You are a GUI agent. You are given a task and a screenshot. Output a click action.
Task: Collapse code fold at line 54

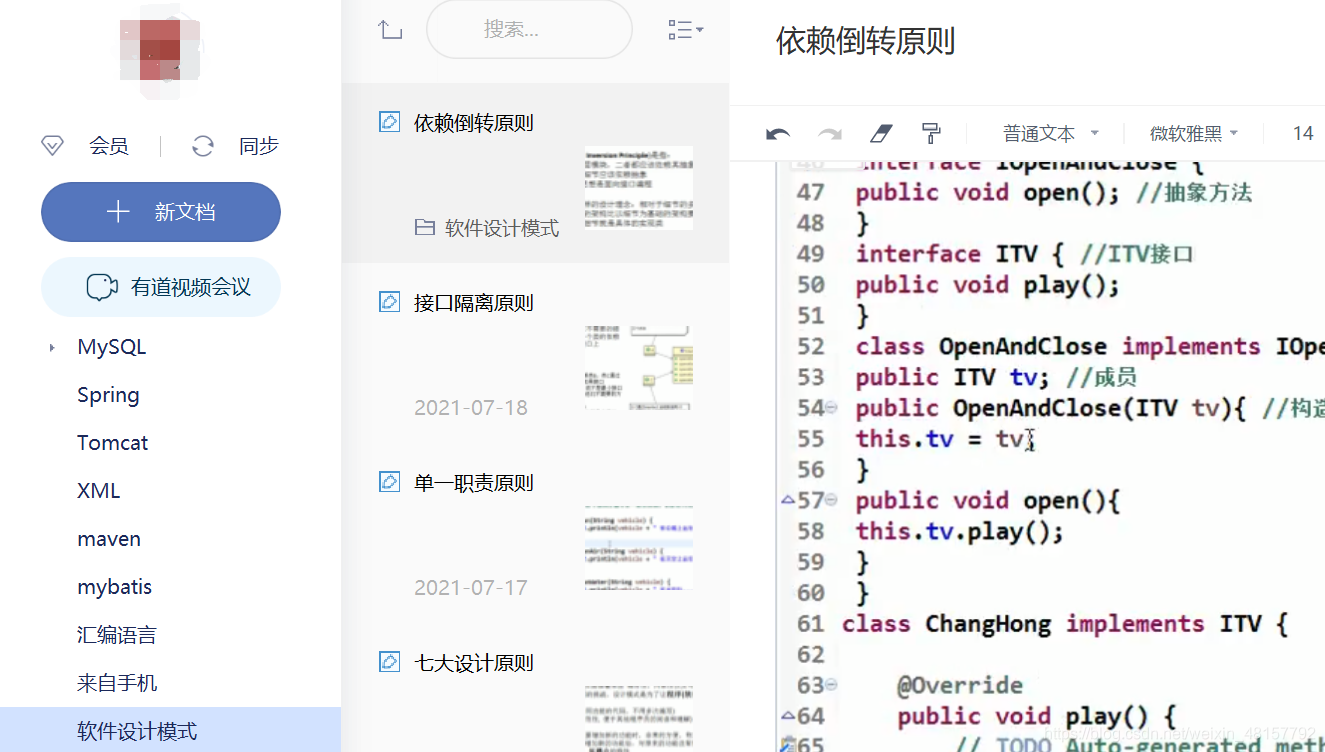(x=832, y=408)
